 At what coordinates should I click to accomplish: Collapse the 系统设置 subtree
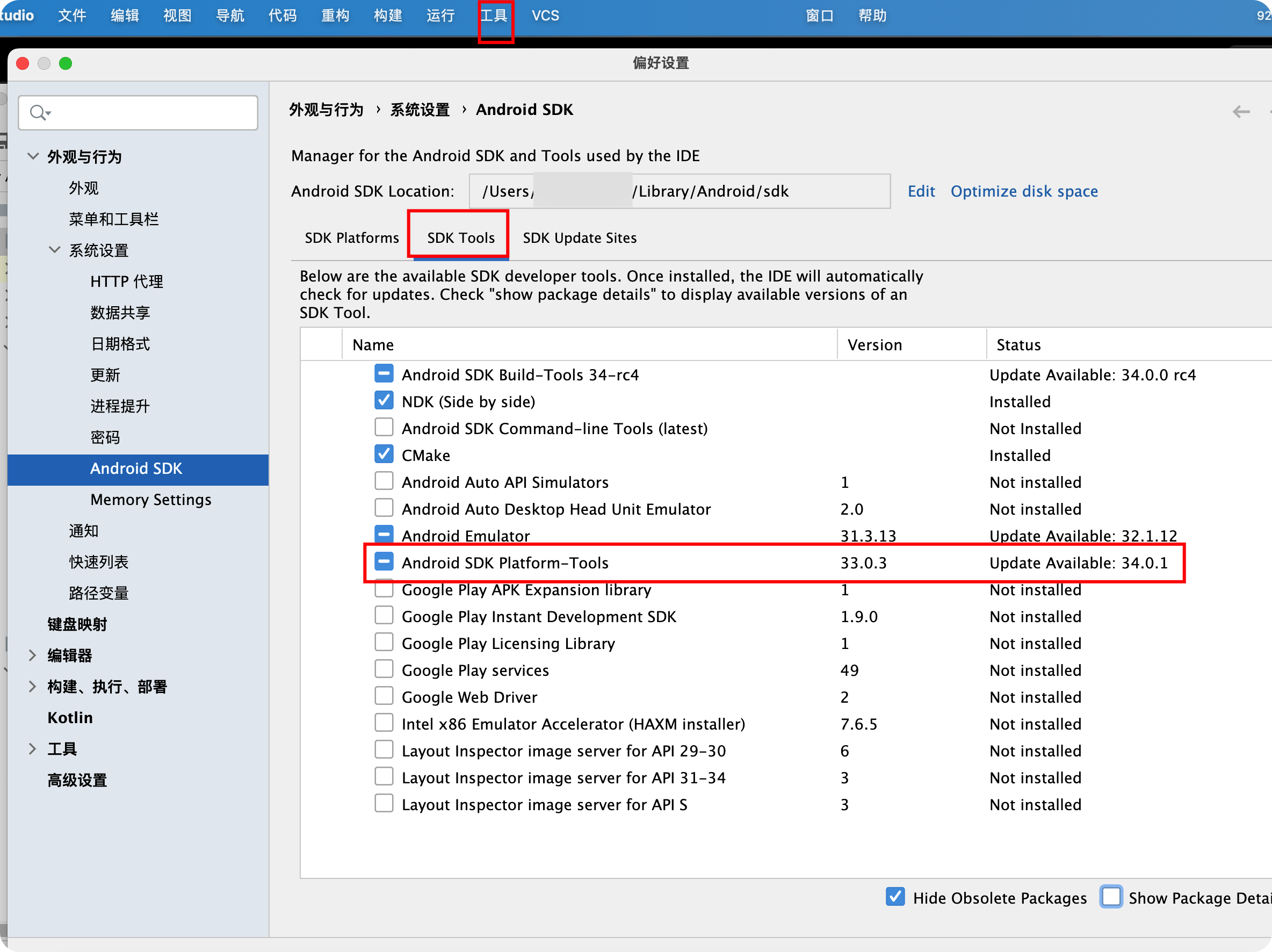click(55, 250)
